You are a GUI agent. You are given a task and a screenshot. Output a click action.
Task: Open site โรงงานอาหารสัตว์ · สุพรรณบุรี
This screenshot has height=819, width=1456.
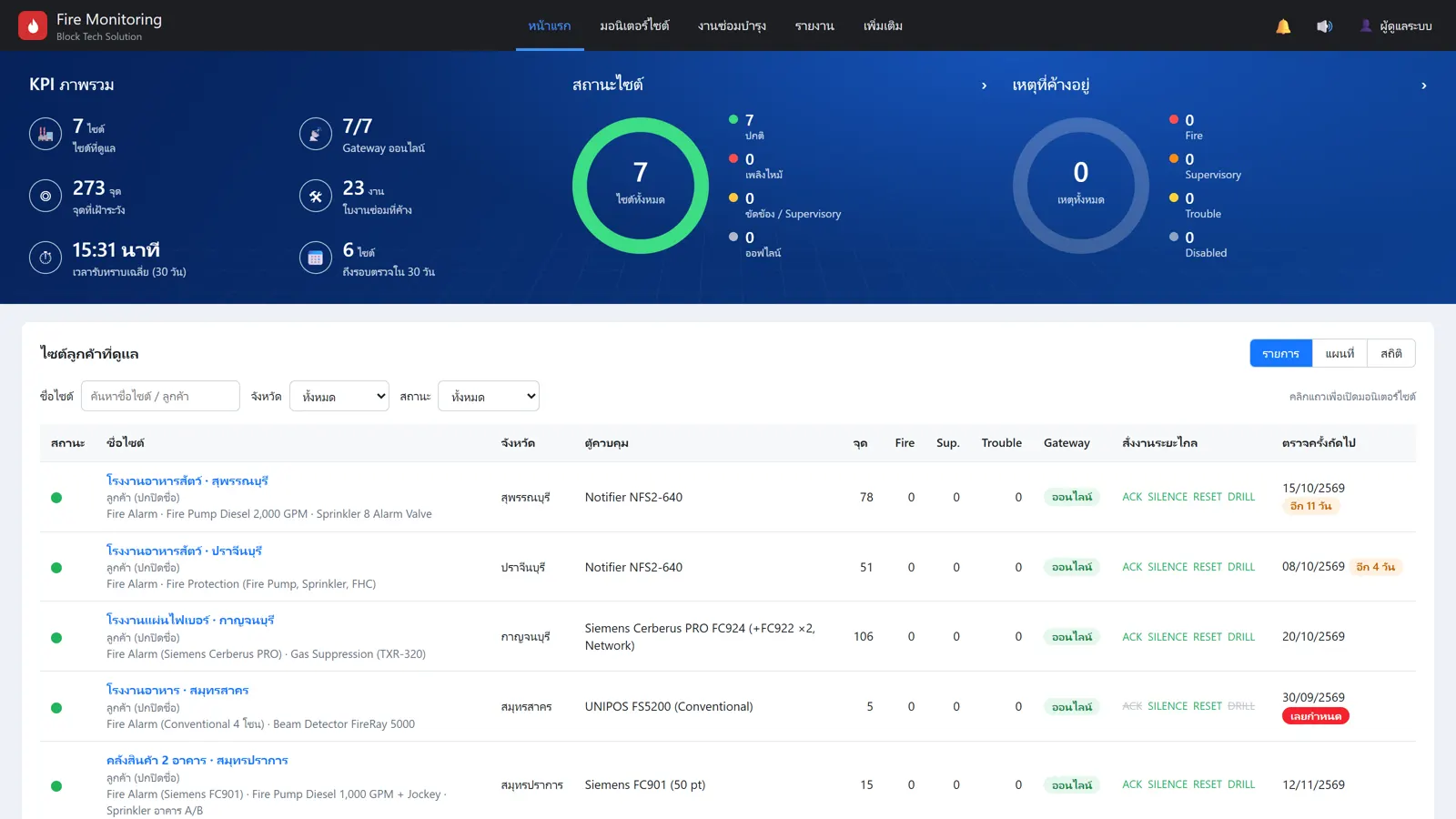coord(187,480)
